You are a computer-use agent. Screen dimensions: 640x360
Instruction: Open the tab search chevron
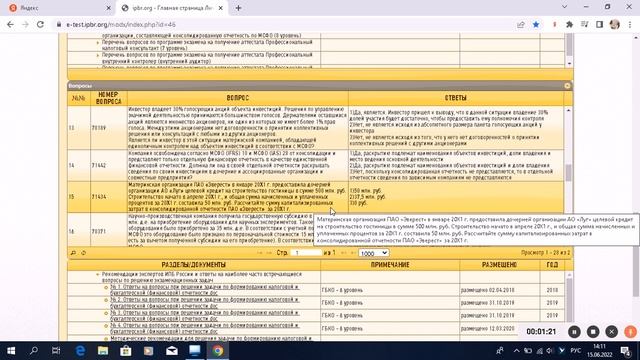[x=564, y=7]
